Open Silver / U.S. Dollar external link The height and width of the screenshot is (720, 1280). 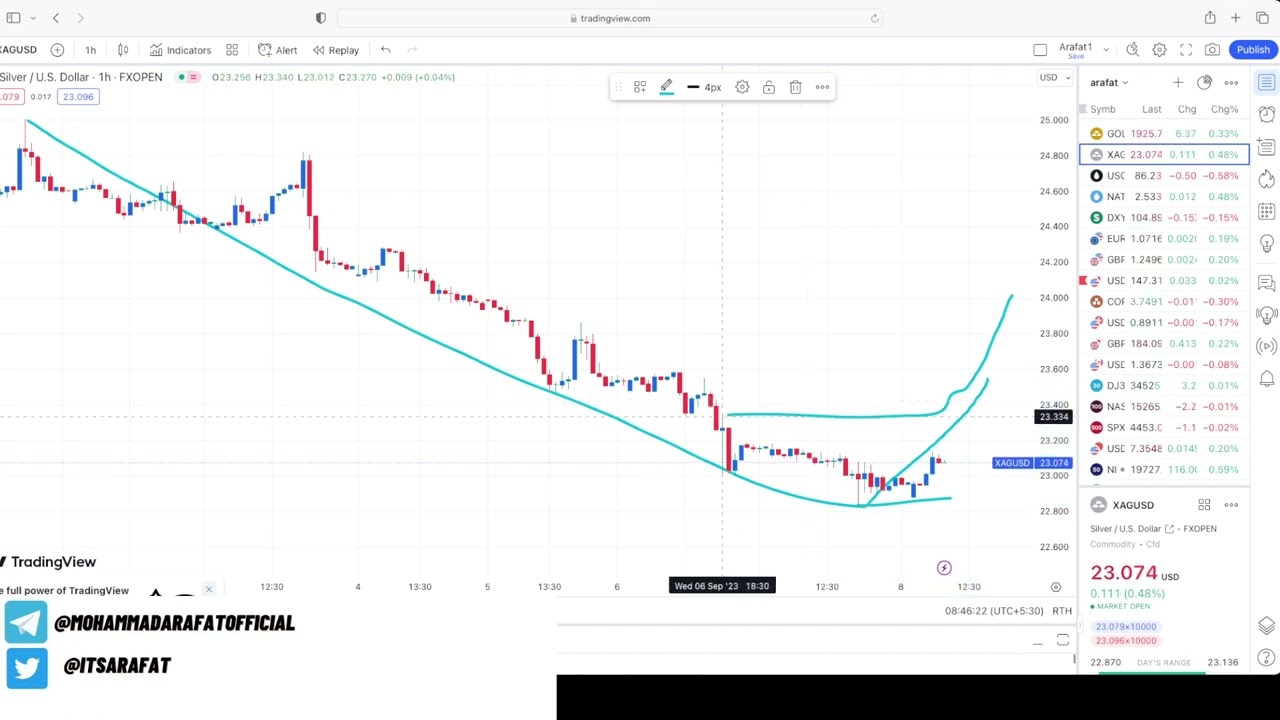pyautogui.click(x=1169, y=528)
